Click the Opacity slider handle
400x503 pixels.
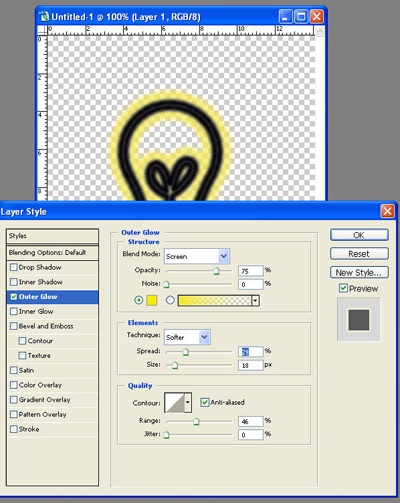pos(216,271)
